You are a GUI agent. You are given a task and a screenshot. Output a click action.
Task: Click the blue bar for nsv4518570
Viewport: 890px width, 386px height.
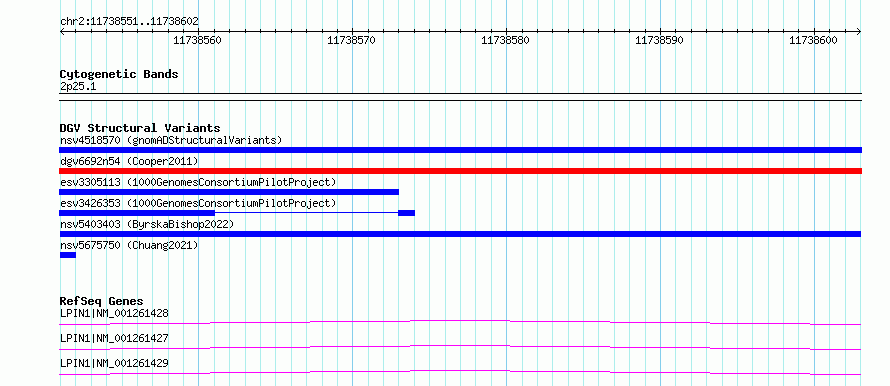click(x=460, y=150)
